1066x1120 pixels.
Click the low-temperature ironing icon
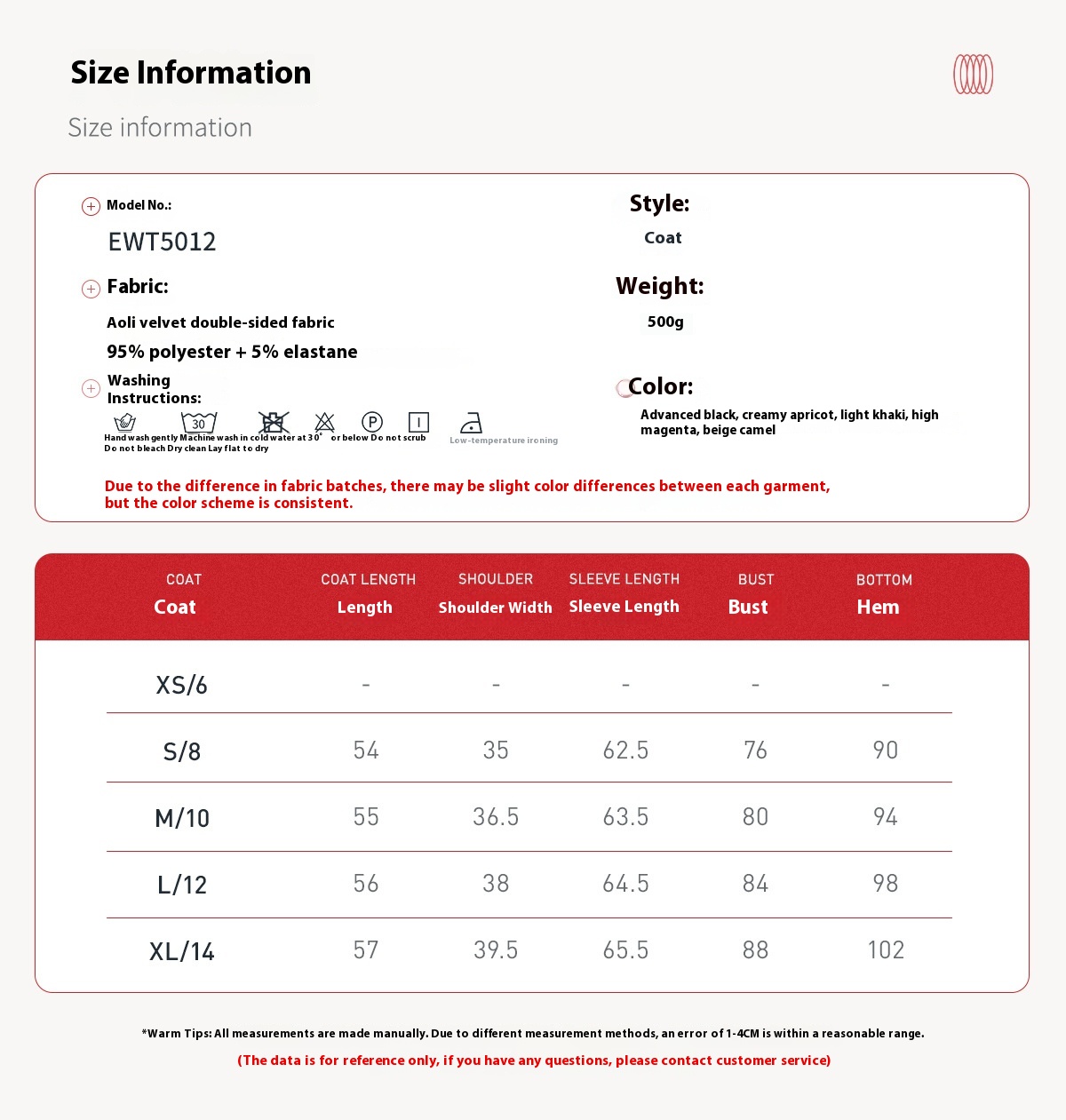pyautogui.click(x=472, y=423)
